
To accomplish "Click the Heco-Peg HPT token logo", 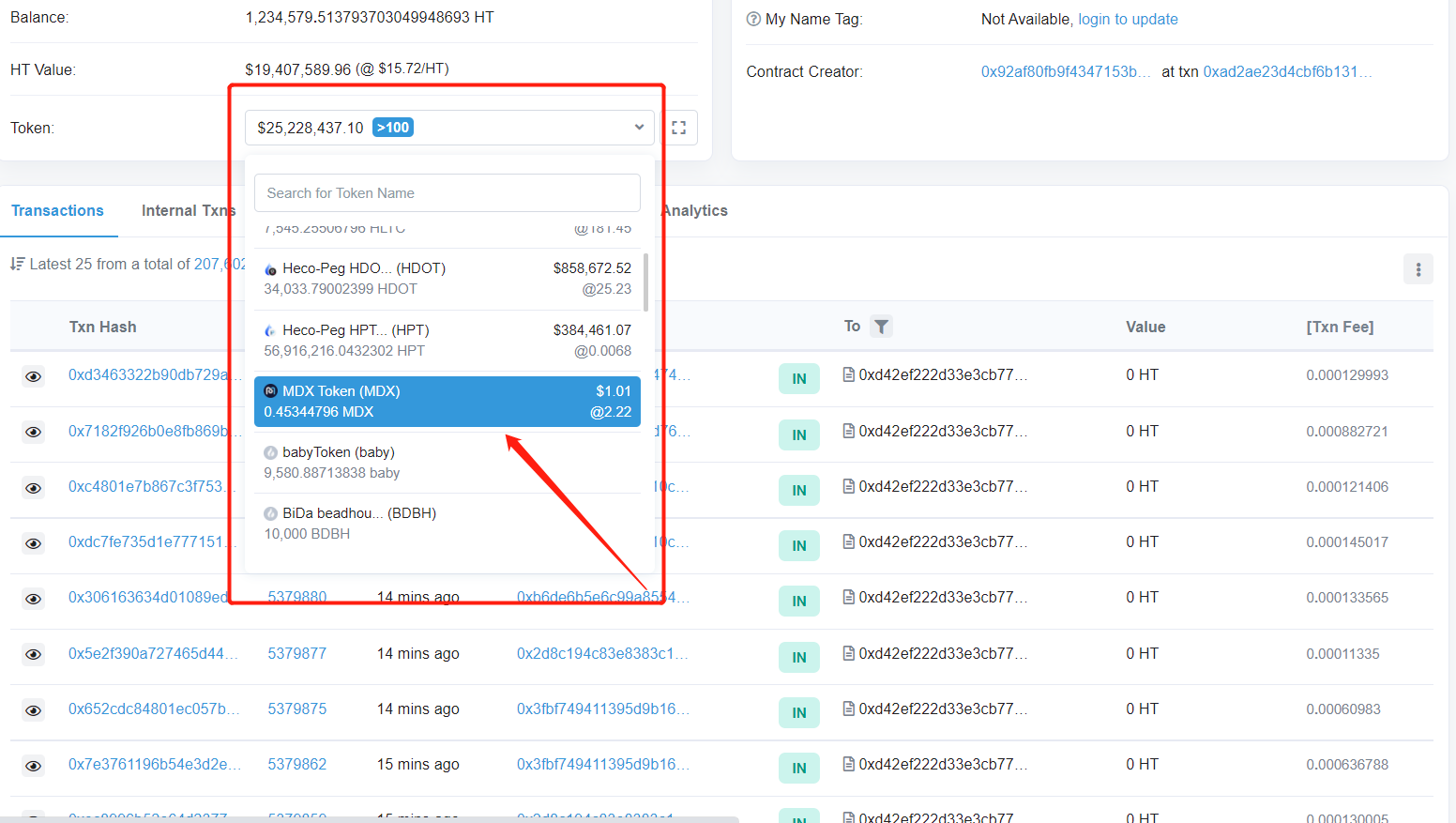I will point(270,330).
